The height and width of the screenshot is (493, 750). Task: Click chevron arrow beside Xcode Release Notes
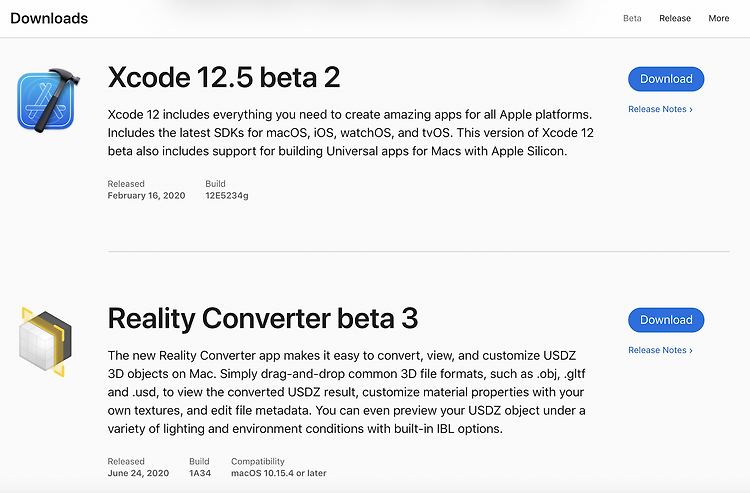point(691,110)
